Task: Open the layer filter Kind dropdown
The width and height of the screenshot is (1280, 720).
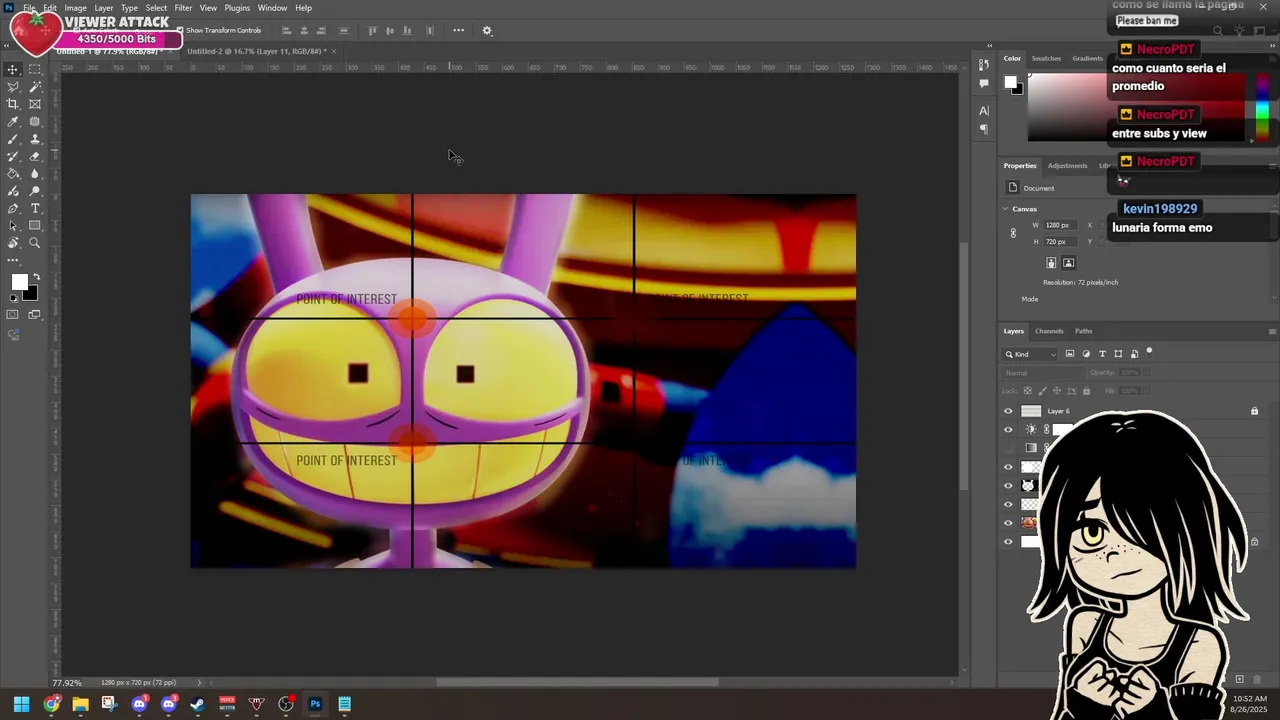Action: click(x=1031, y=354)
